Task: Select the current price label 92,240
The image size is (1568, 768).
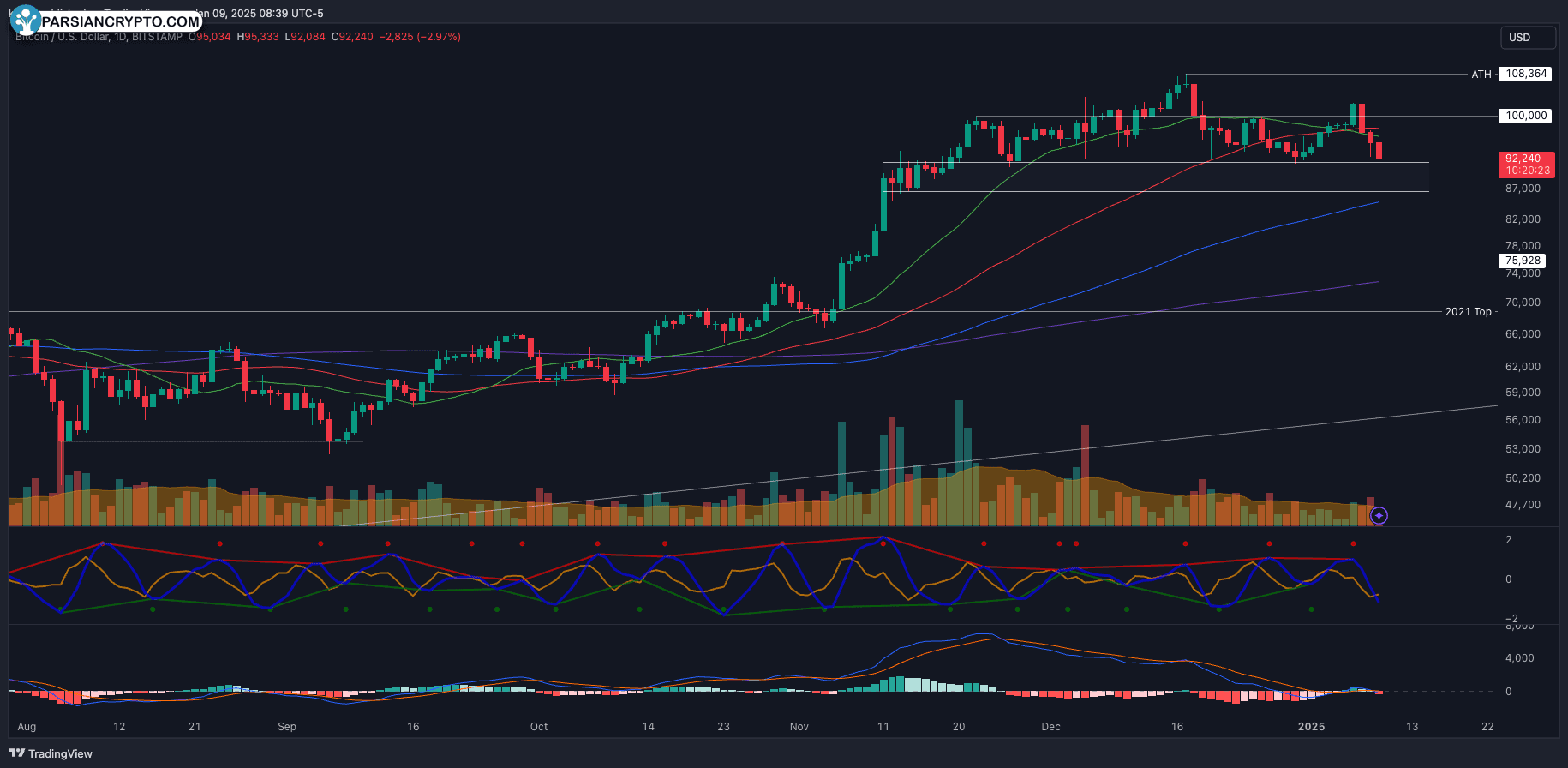Action: coord(1528,165)
